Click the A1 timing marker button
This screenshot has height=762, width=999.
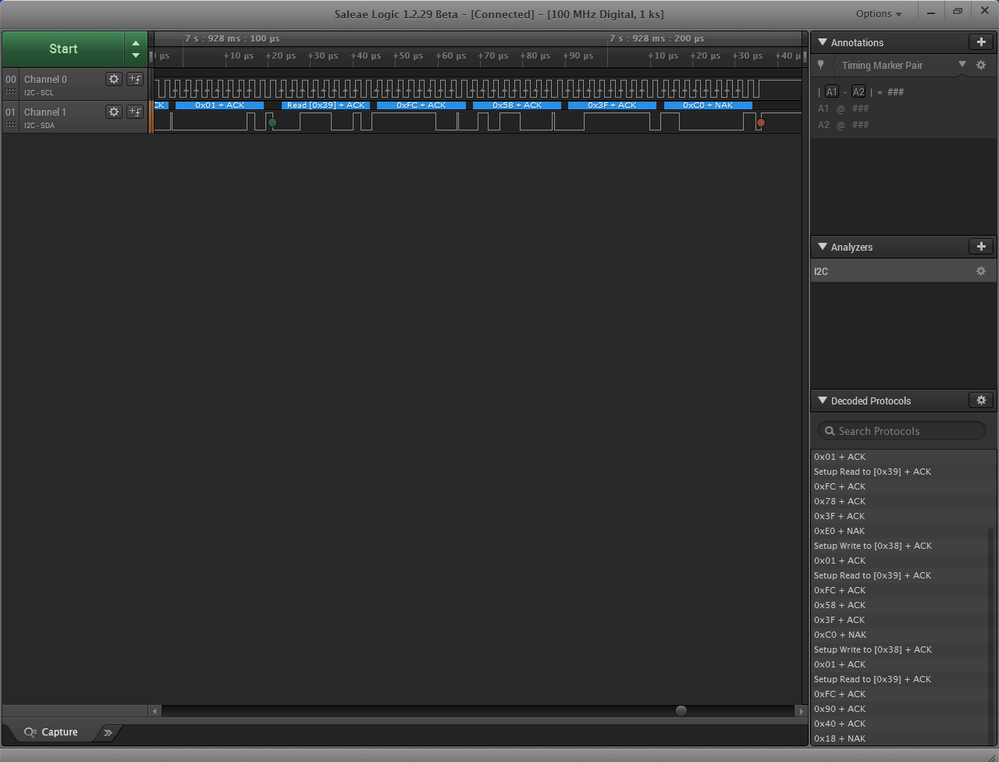[x=831, y=92]
